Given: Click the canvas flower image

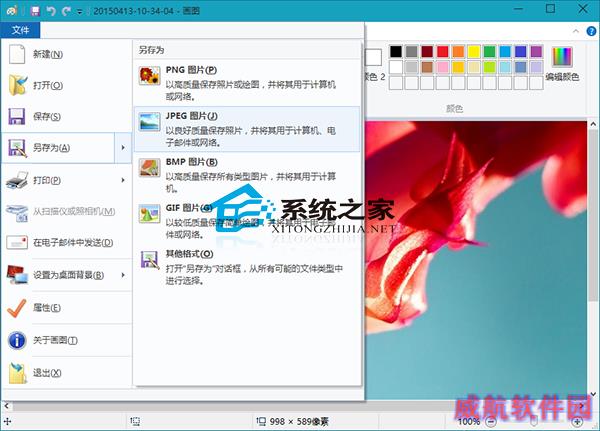Looking at the screenshot, I should tap(476, 260).
